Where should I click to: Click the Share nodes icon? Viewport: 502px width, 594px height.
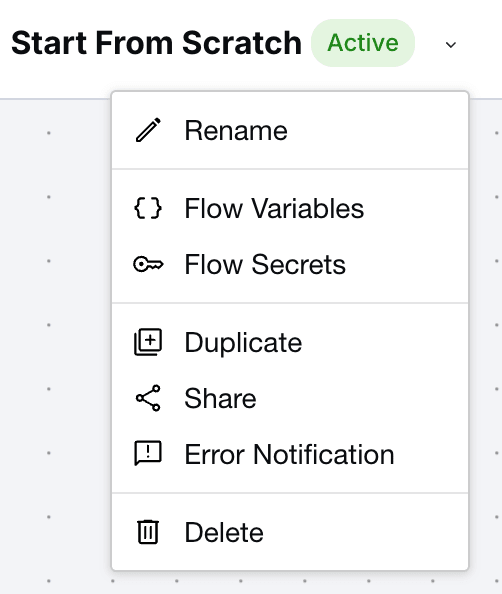(x=148, y=398)
